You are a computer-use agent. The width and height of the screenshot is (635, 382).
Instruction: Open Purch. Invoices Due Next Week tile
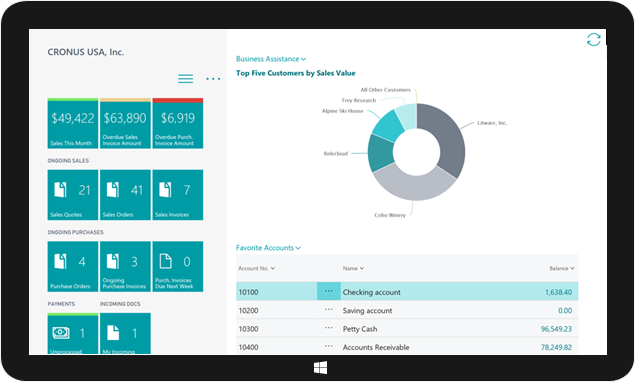178,267
